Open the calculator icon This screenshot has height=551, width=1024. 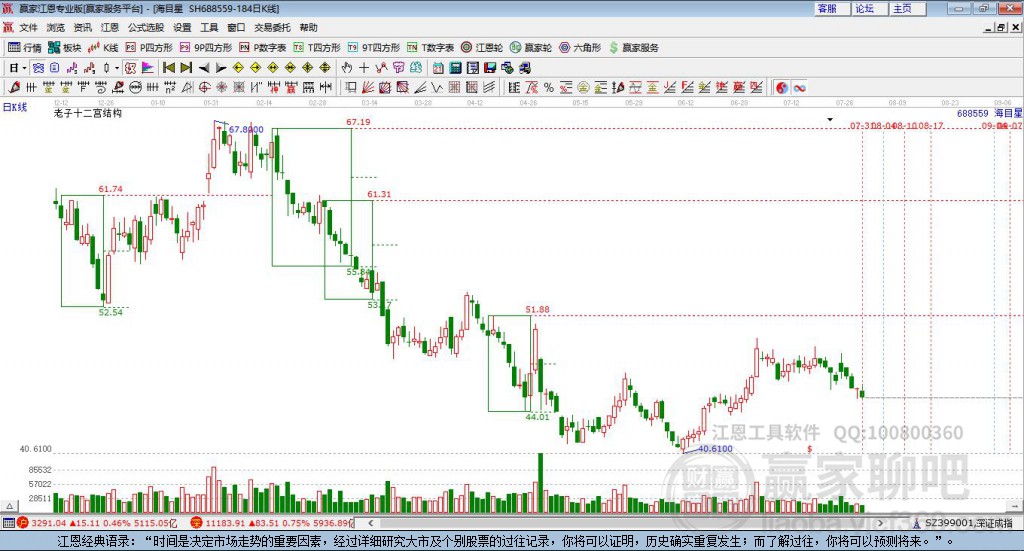[x=455, y=68]
